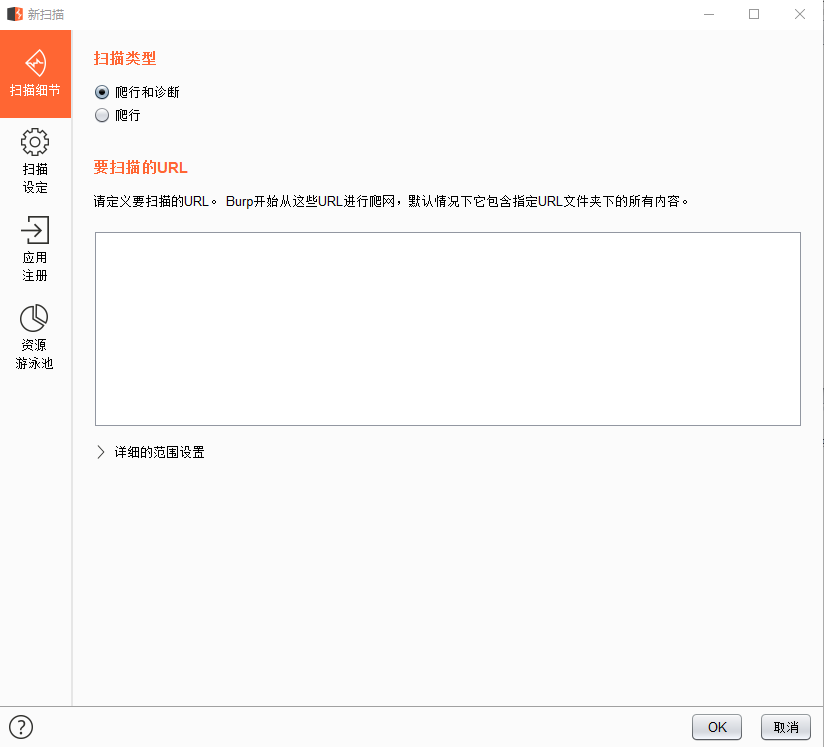Cancel the new scan with 取消

pos(786,727)
